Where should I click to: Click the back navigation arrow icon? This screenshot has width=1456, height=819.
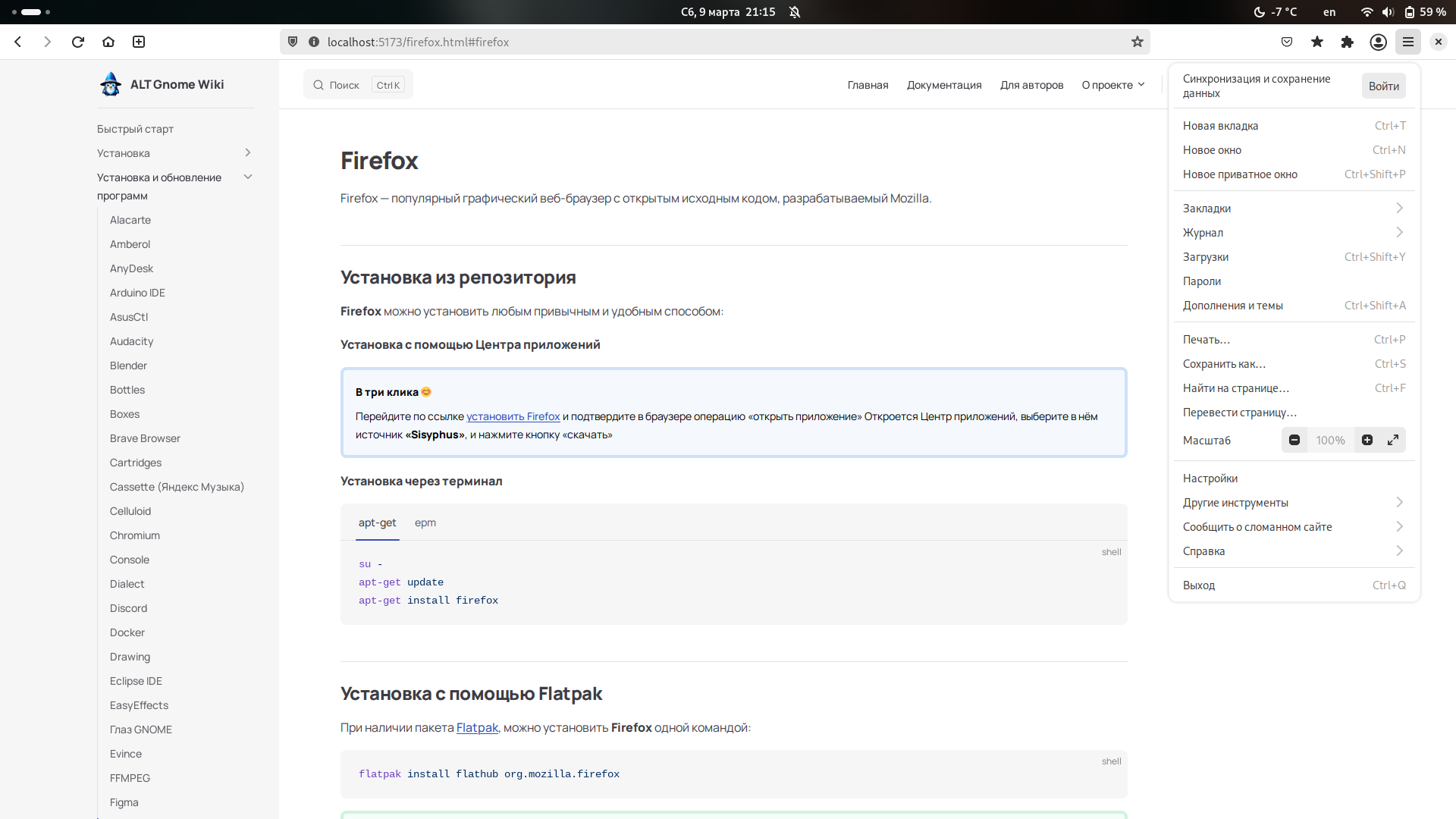(x=18, y=41)
